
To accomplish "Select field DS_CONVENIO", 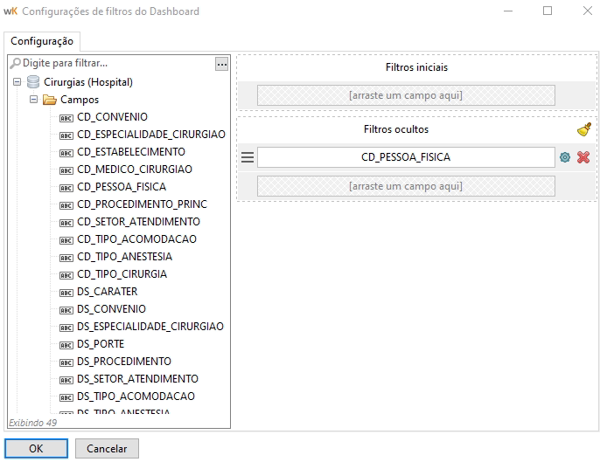I will click(x=111, y=309).
